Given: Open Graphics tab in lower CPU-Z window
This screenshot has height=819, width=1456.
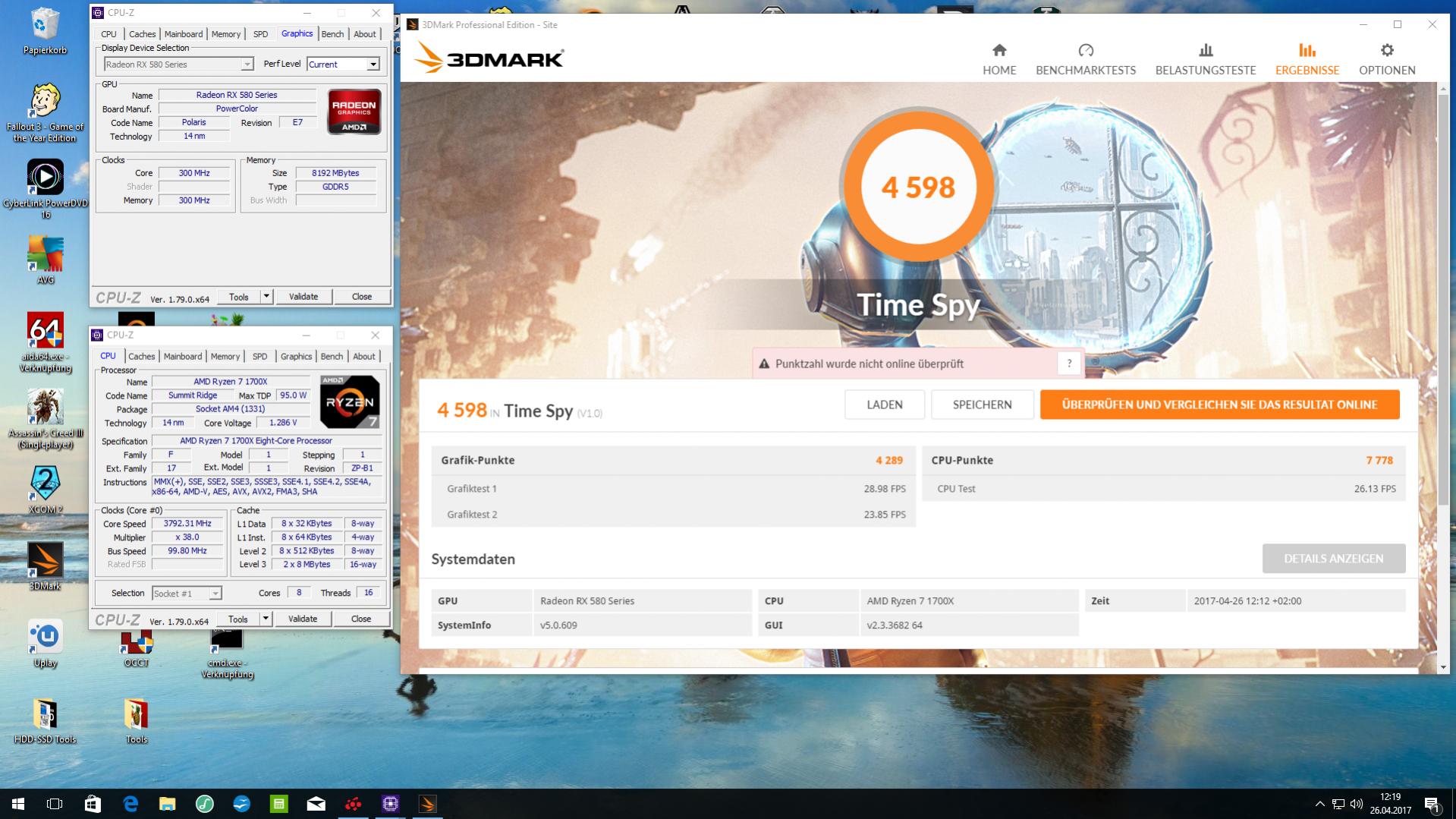Looking at the screenshot, I should pos(296,356).
